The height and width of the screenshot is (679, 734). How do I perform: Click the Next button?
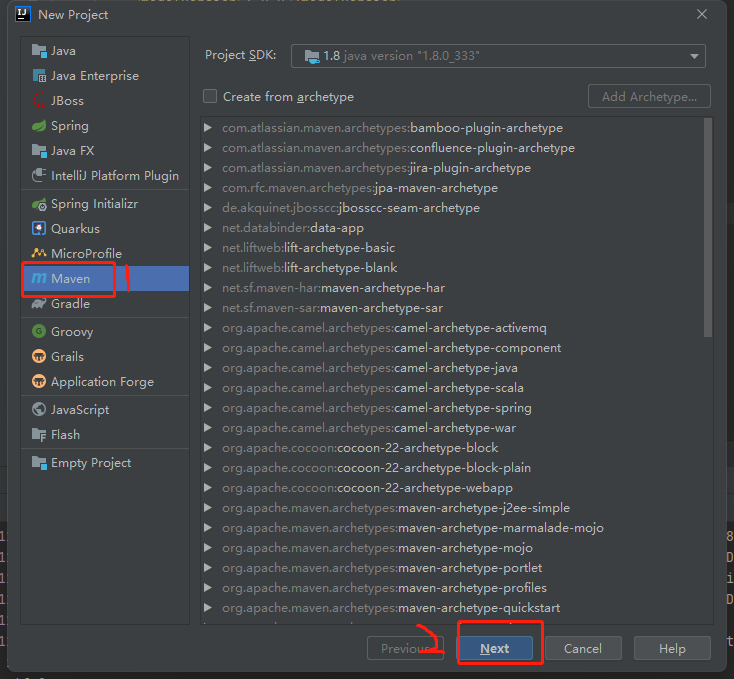pos(495,648)
